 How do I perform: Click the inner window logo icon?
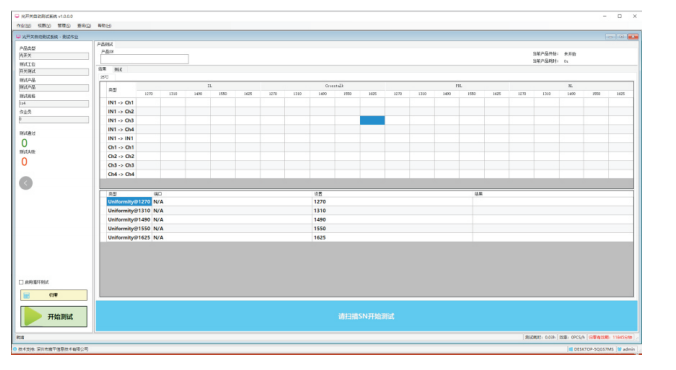click(18, 37)
